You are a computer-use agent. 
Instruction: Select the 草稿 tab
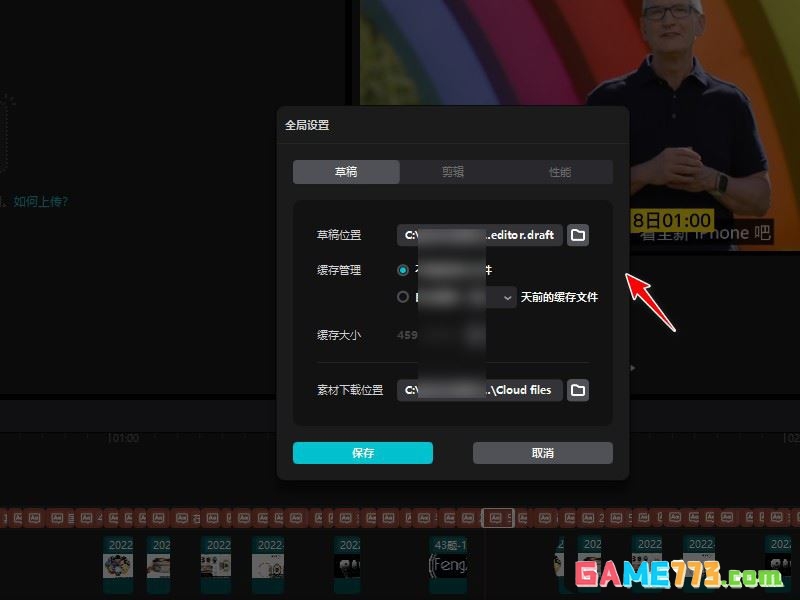346,171
